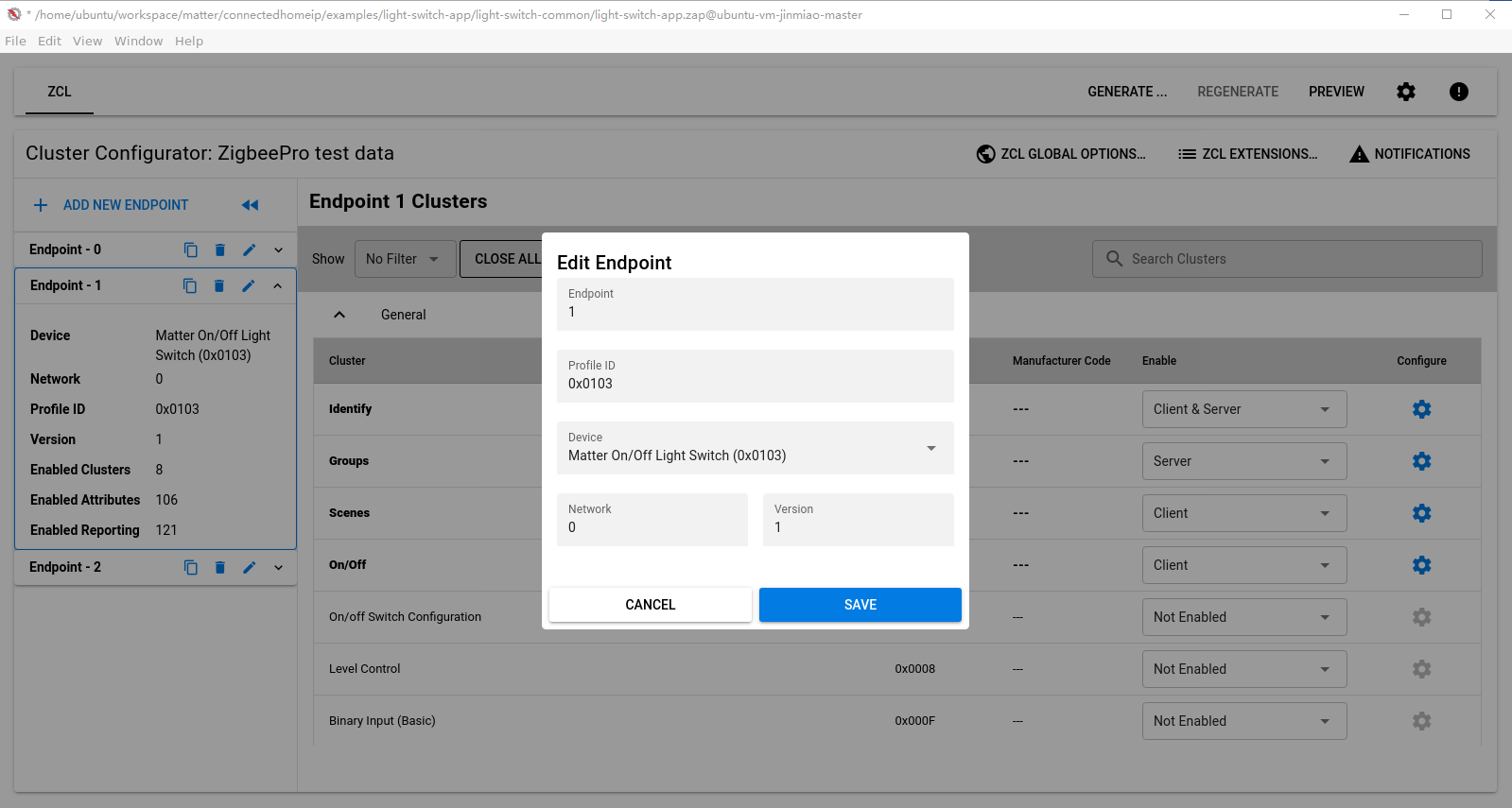Open Binary Input (Basic) enable dropdown
1512x808 pixels.
(x=1244, y=721)
